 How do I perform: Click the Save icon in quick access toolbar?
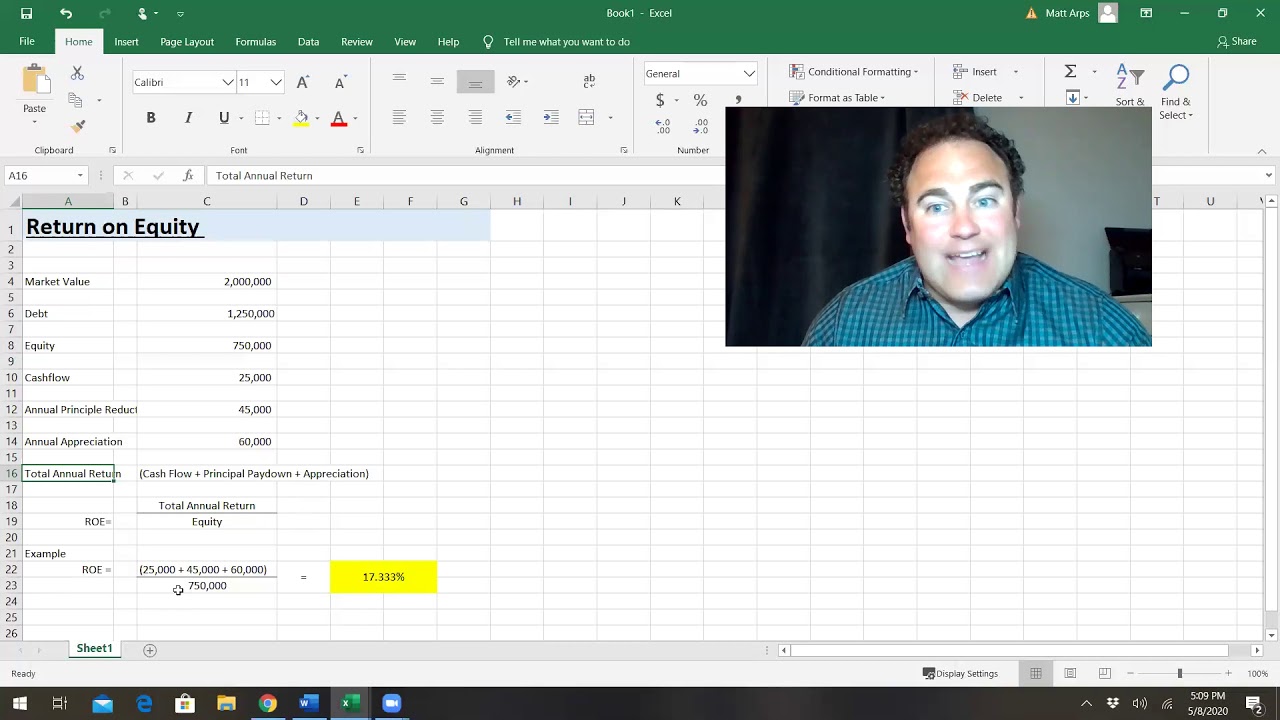tap(26, 13)
